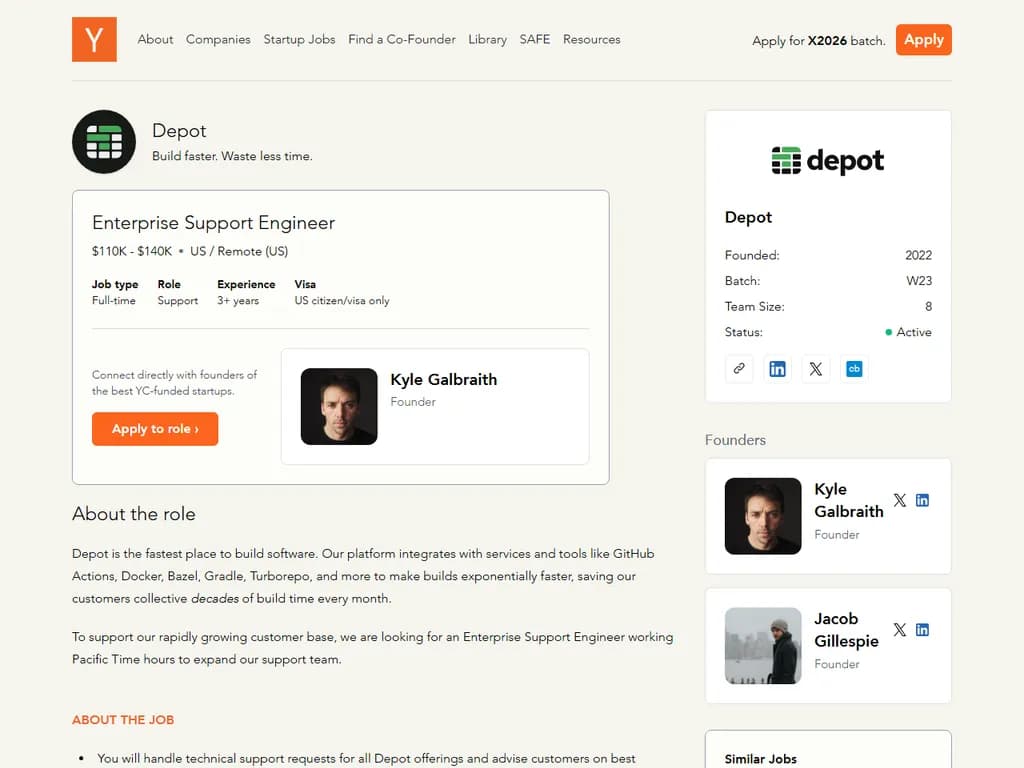Open Jacob Gillespie's LinkedIn icon
Screen dimensions: 1024x768
[923, 629]
